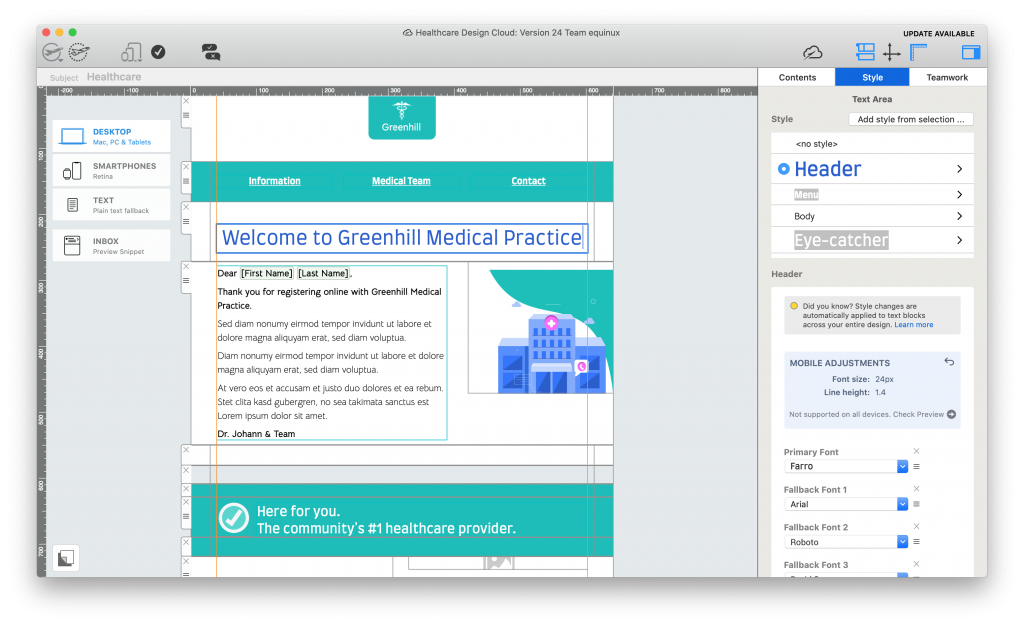Click the [First Name] placeholder

pos(266,274)
